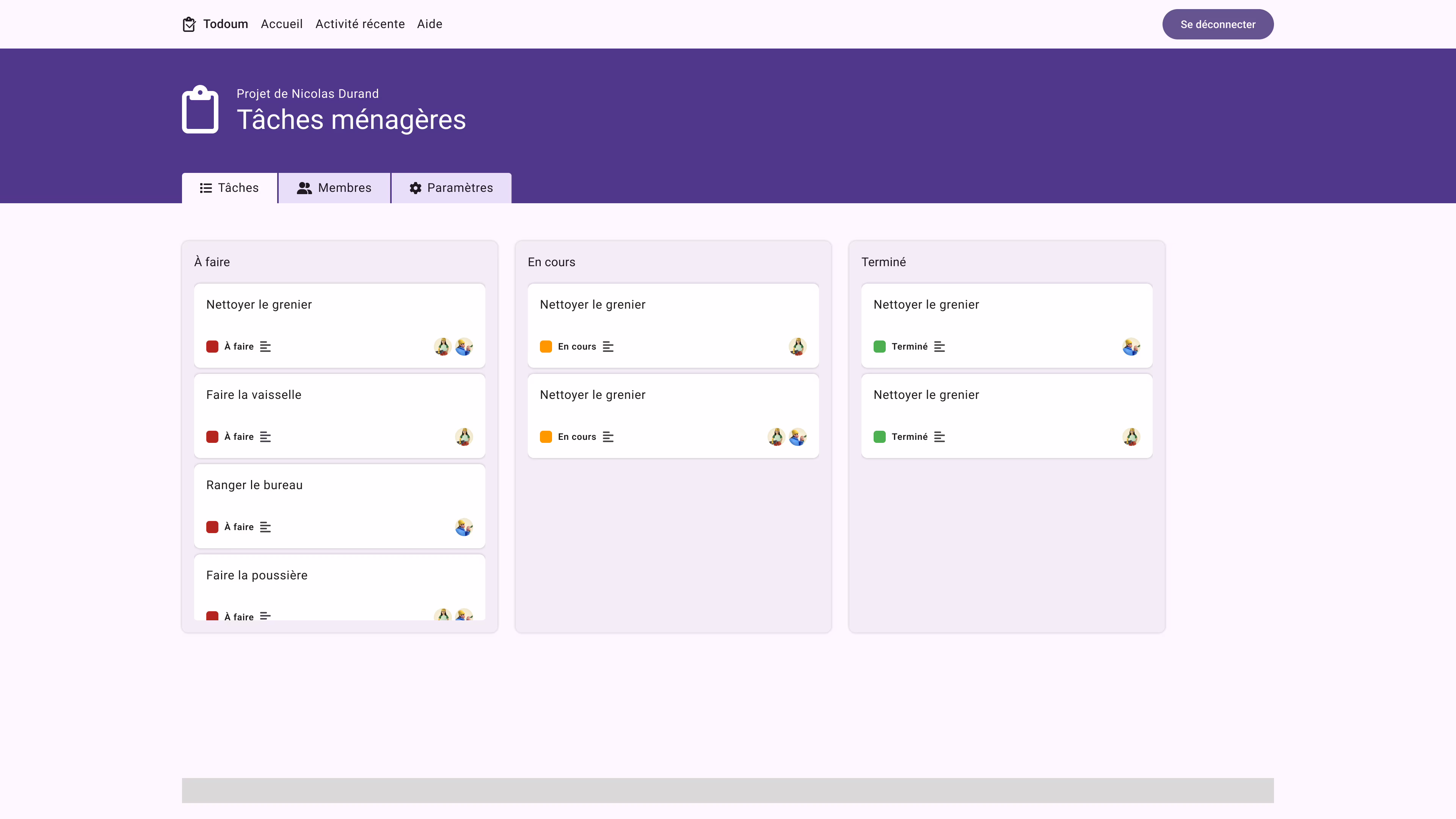The width and height of the screenshot is (1456, 819).
Task: Open Nettoyer le grenier title on Terminé blue-jacket card
Action: pyautogui.click(x=926, y=304)
